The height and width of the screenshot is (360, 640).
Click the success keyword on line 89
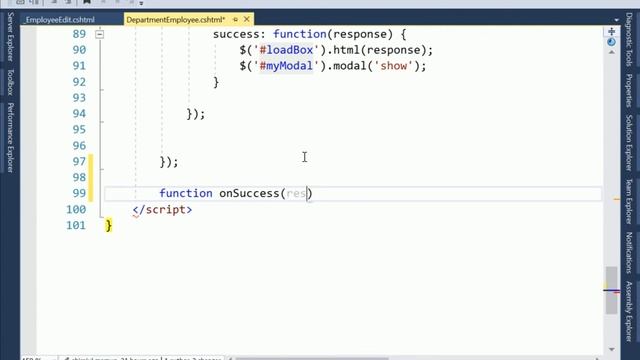click(236, 34)
